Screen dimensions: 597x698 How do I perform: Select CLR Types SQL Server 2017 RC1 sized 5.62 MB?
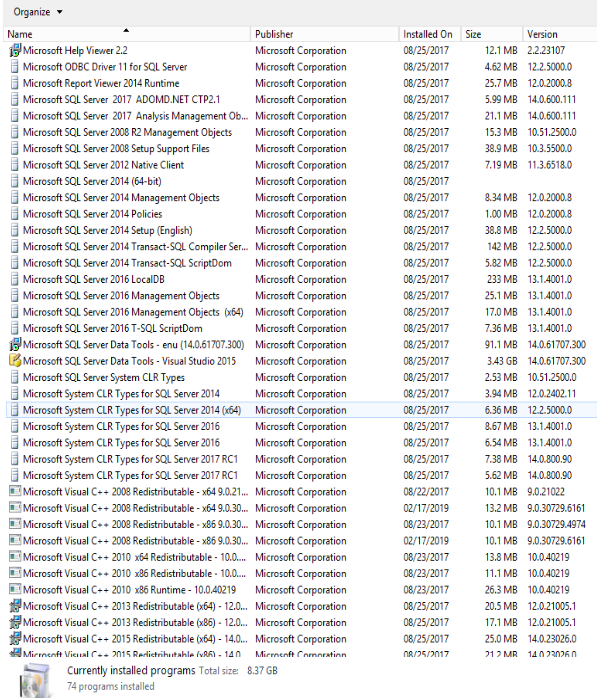(301, 475)
